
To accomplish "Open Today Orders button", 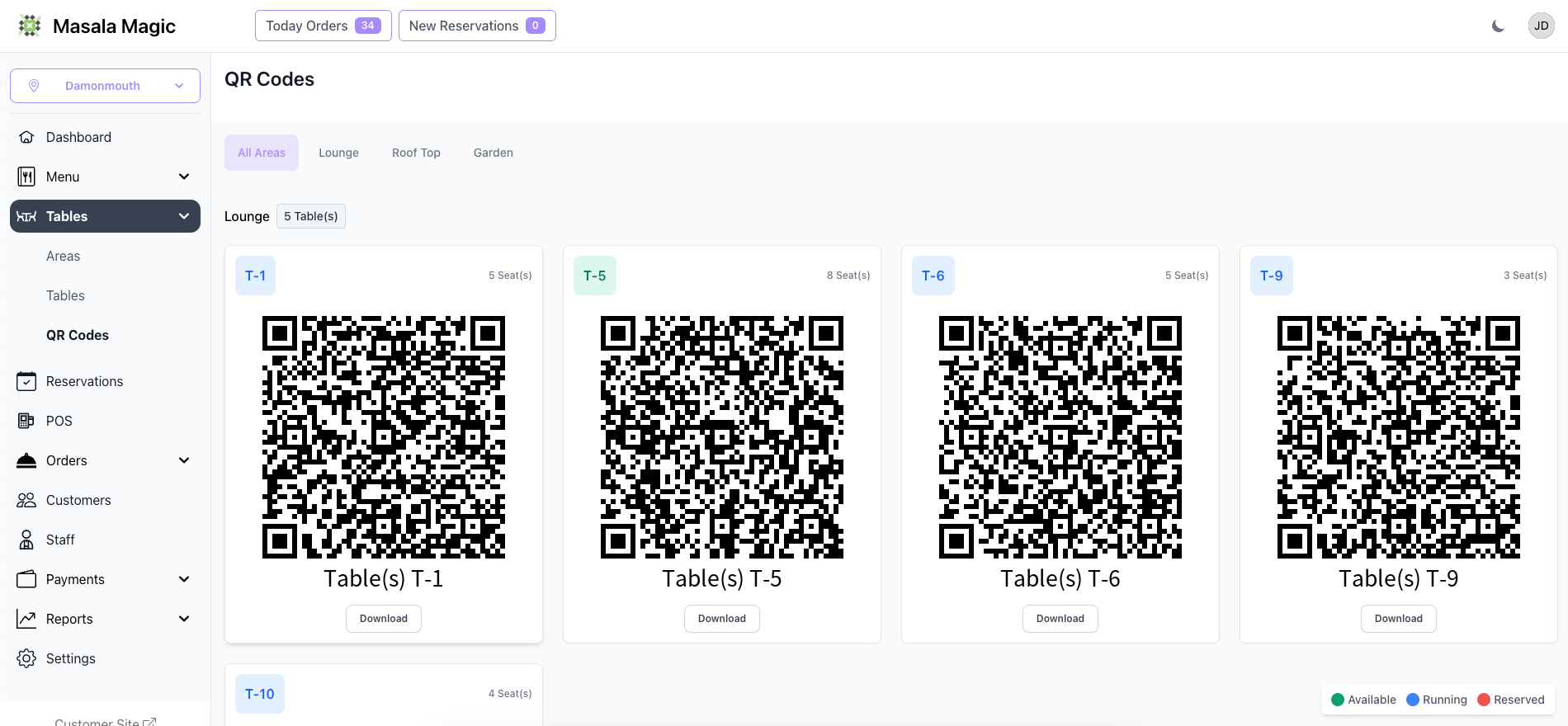I will tap(324, 26).
